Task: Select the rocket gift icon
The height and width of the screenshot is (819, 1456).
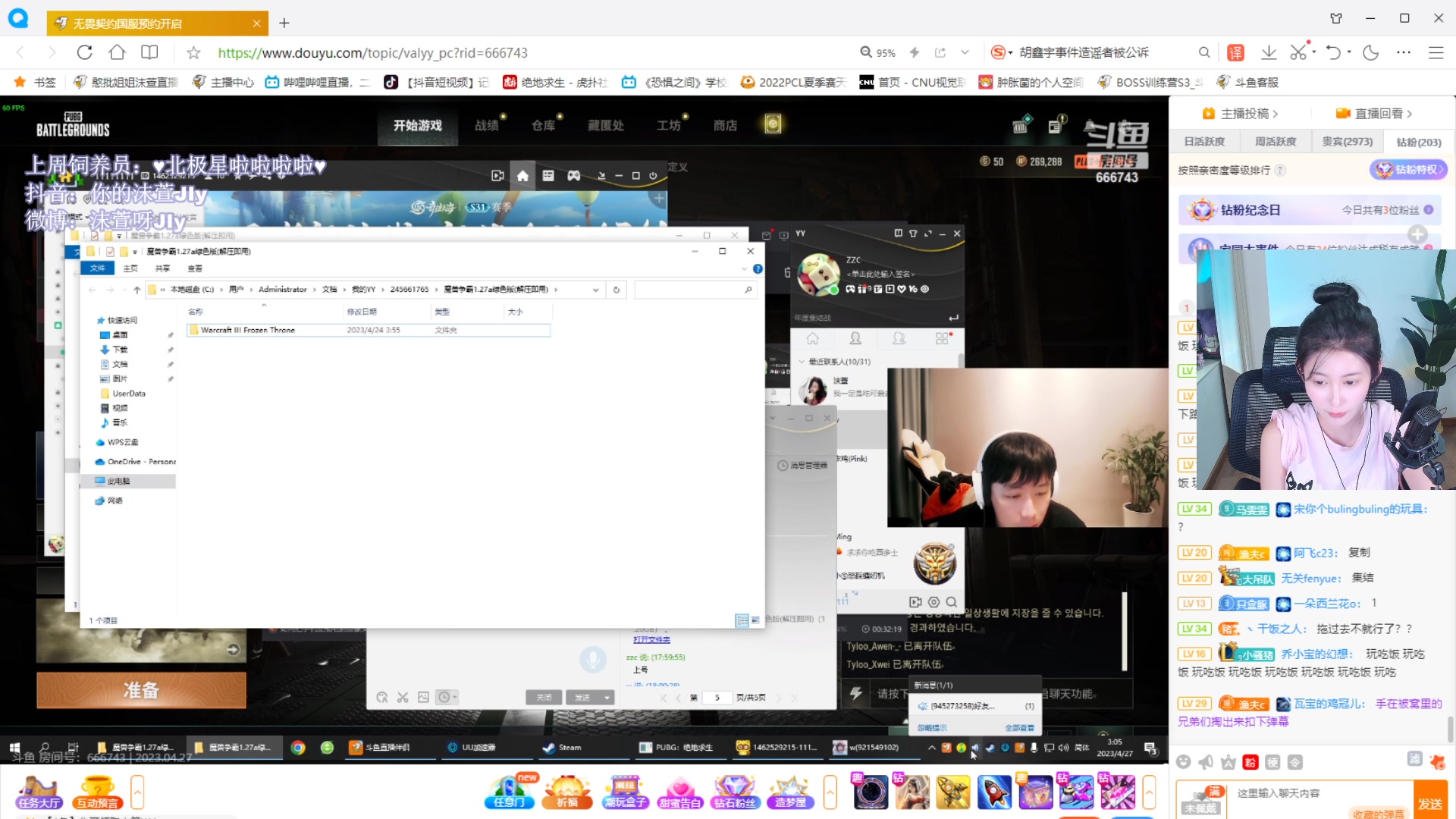Action: tap(994, 792)
